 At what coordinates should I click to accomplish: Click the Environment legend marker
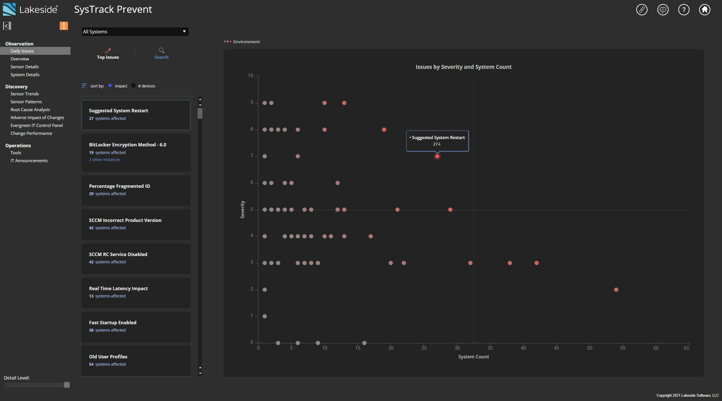[x=227, y=41]
